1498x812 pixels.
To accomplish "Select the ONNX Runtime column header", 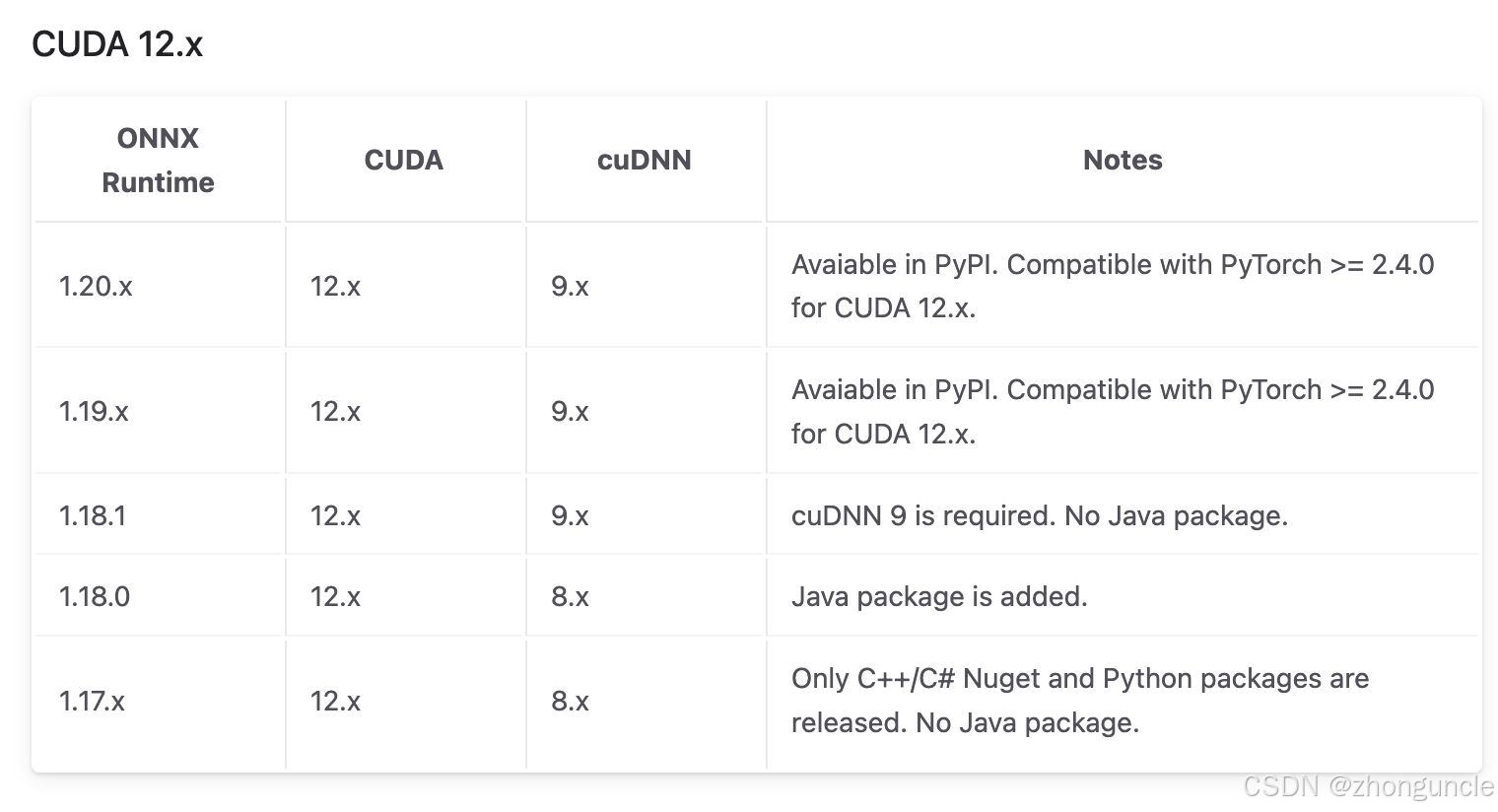I will tap(158, 160).
